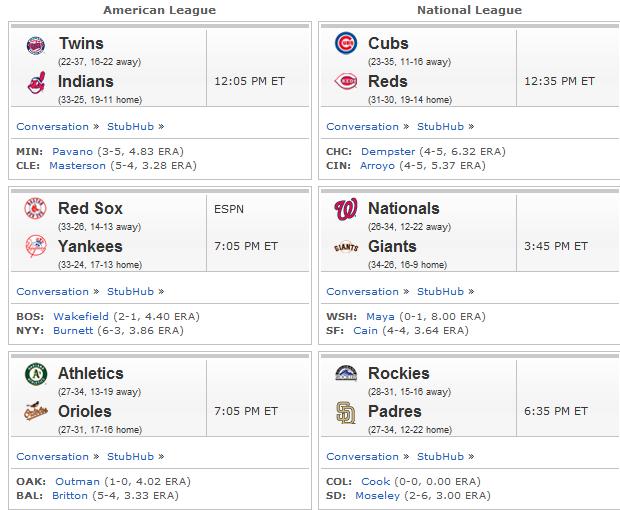This screenshot has width=620, height=510.
Task: Open Conversation link for Twins-Indians game
Action: pyautogui.click(x=53, y=127)
